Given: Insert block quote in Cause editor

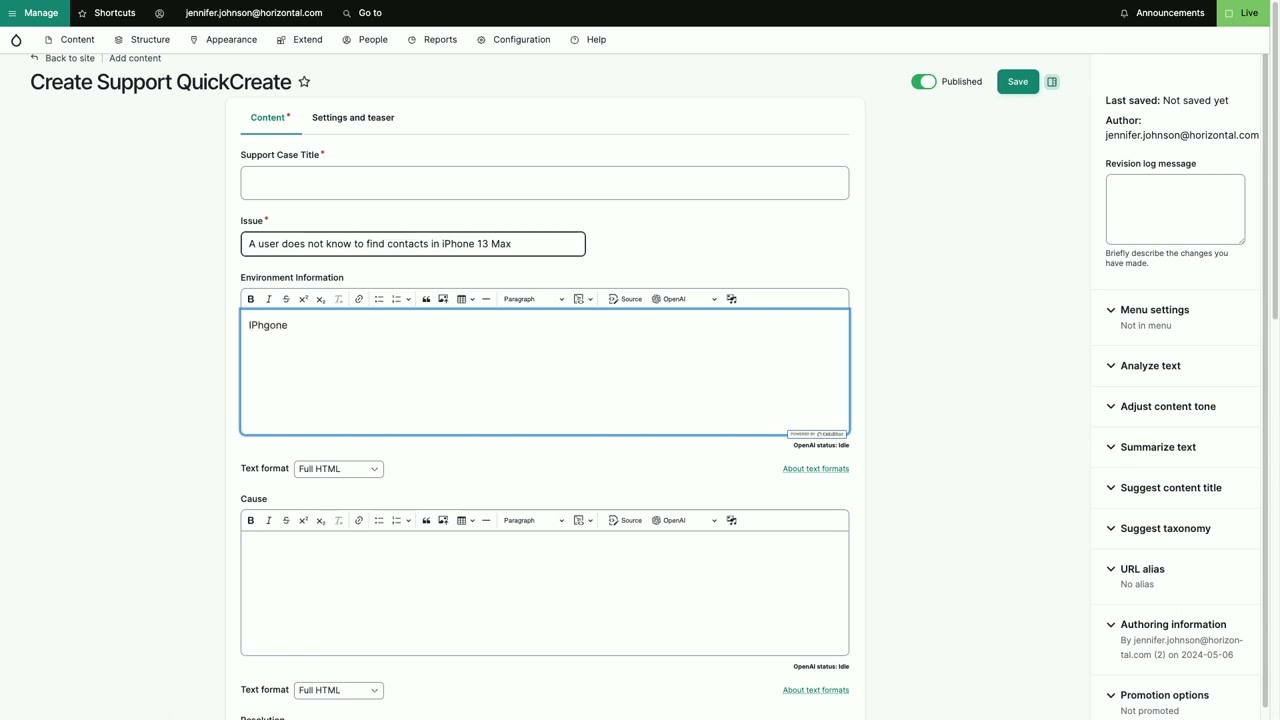Looking at the screenshot, I should [x=426, y=520].
